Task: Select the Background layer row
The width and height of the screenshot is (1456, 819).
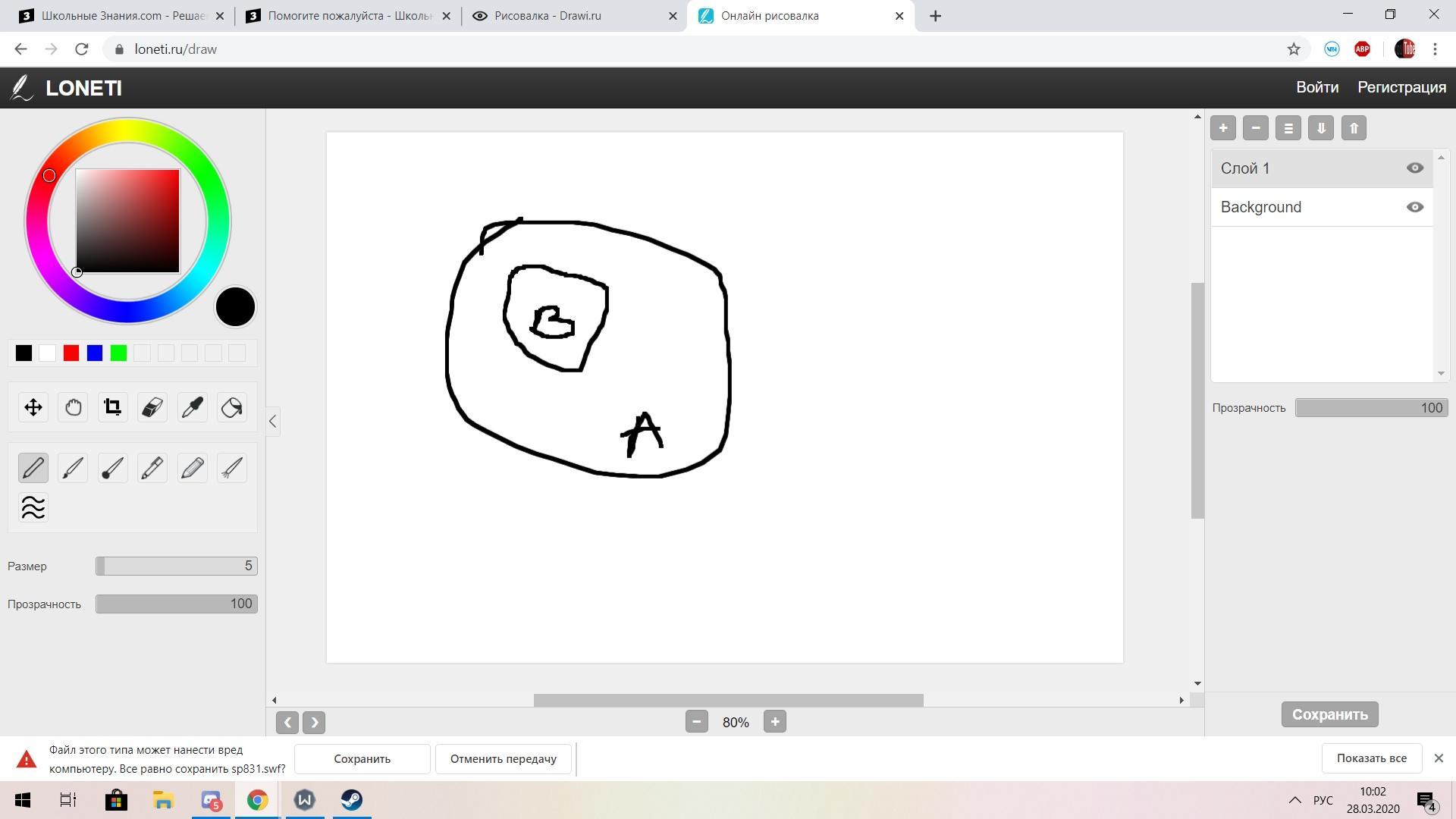Action: [x=1304, y=207]
